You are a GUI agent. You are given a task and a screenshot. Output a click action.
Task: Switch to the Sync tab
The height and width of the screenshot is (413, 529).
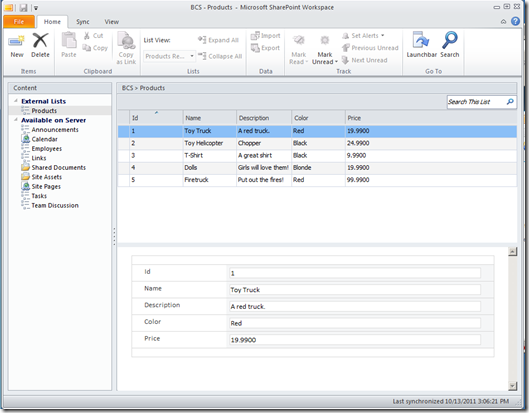coord(83,22)
